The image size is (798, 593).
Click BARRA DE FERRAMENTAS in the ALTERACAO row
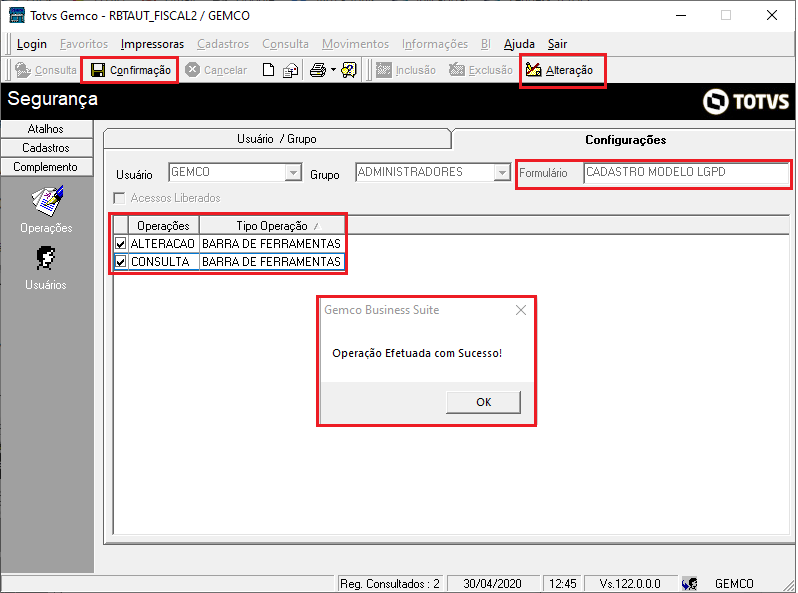272,244
